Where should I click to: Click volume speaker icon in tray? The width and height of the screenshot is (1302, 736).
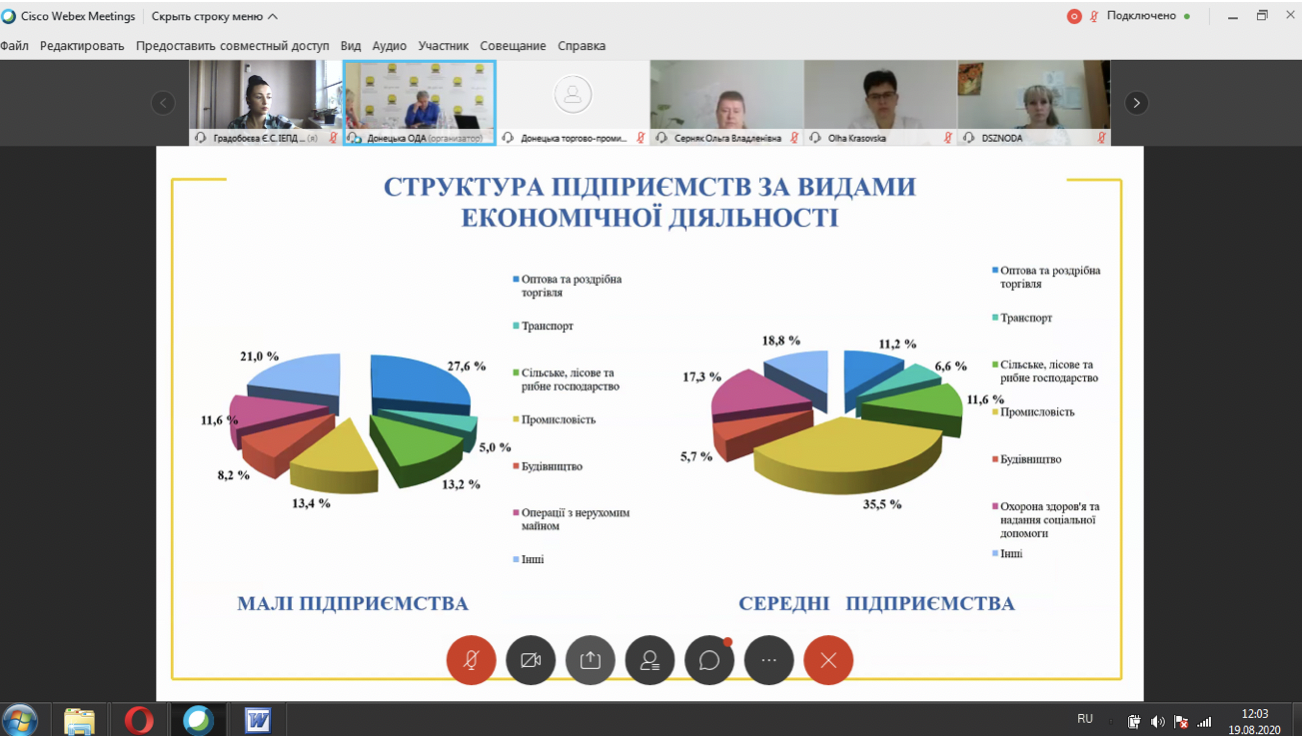coord(1157,721)
